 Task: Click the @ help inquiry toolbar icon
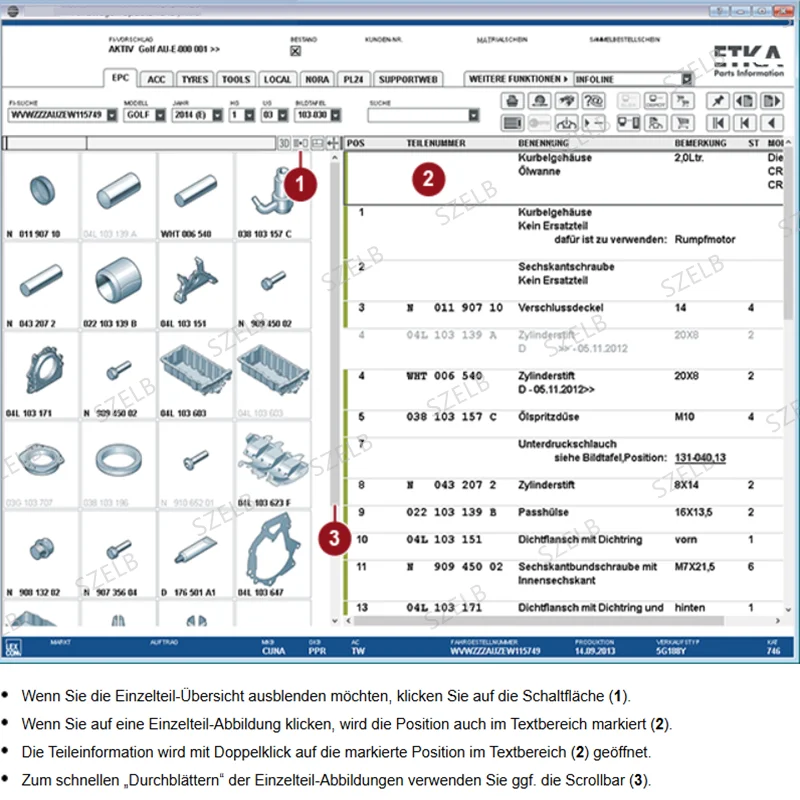click(x=593, y=101)
